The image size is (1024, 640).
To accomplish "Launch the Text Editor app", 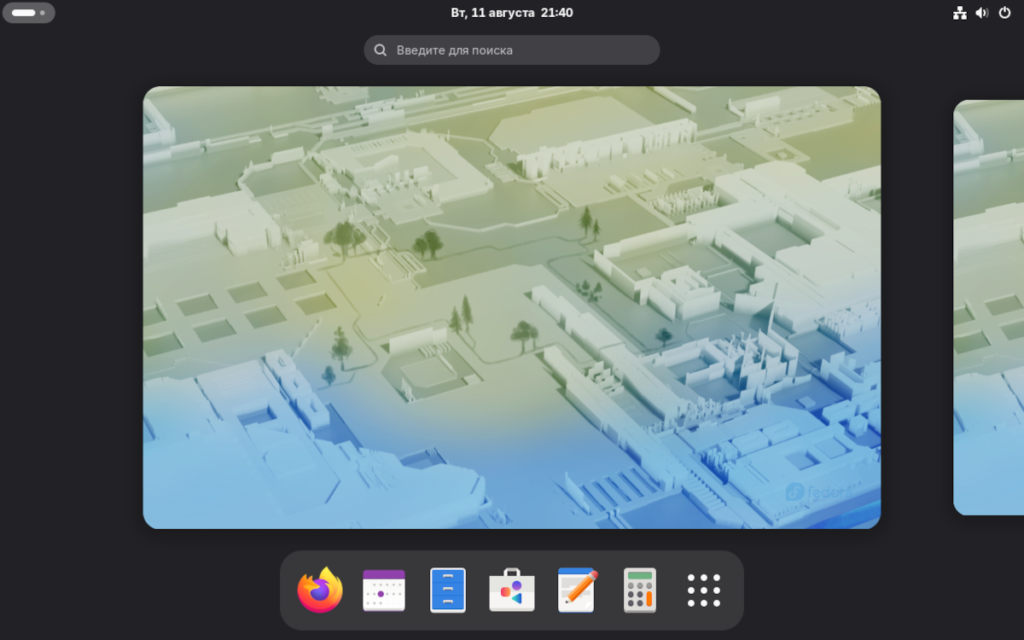I will click(577, 590).
